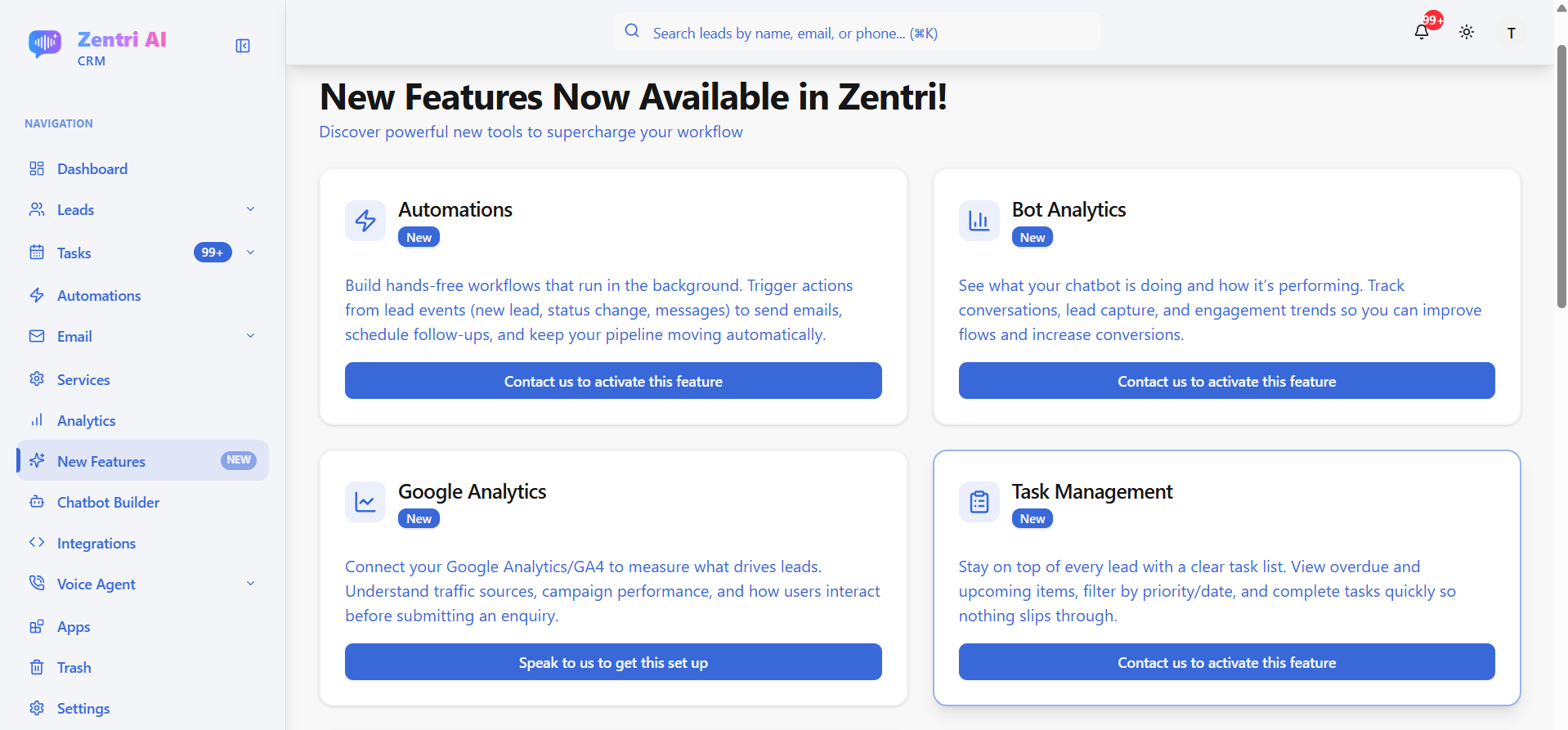Toggle light/dark theme with the sun icon
Screen dimensions: 1568x730
click(x=1467, y=33)
